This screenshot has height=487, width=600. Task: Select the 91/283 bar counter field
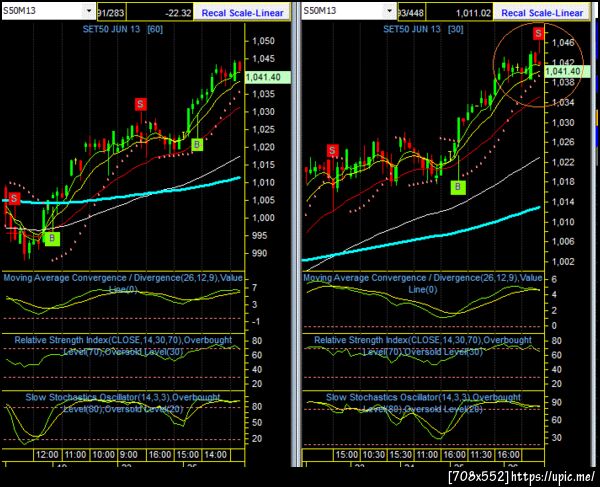coord(111,13)
